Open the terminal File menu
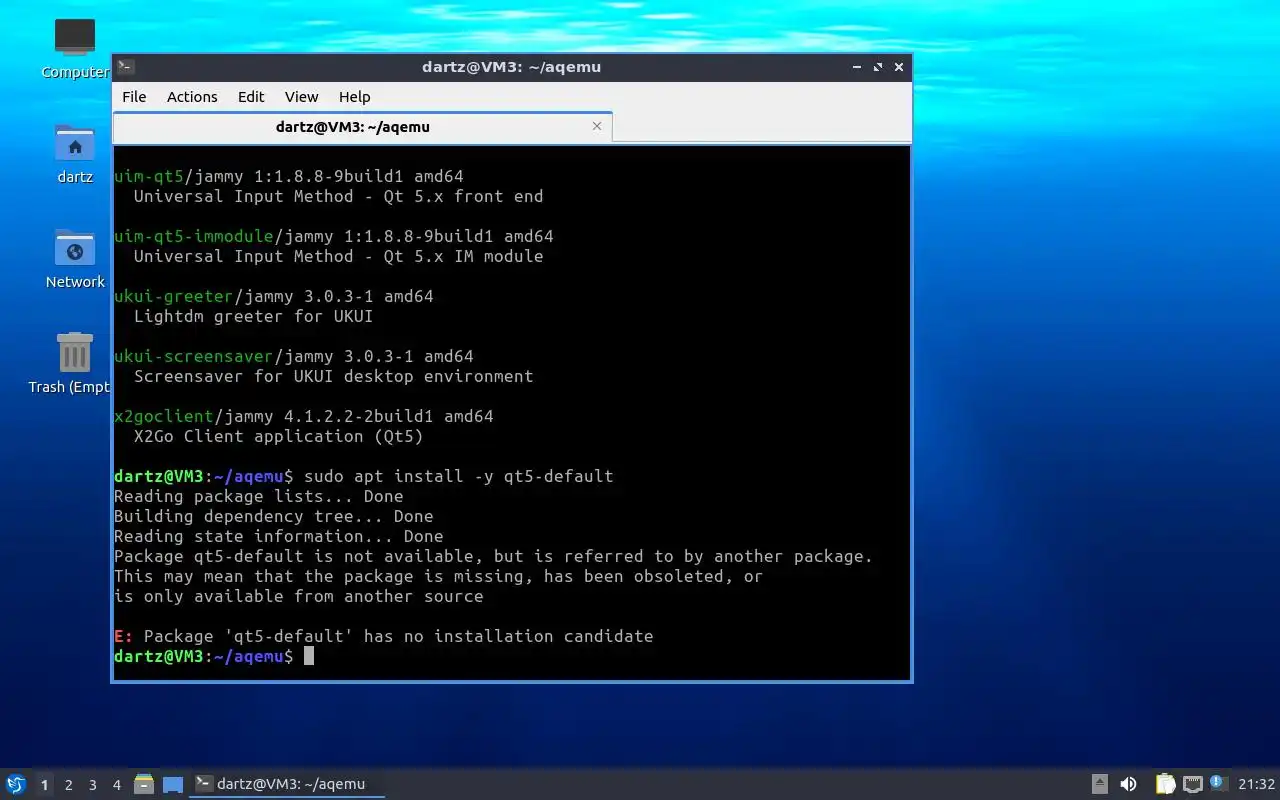 pos(134,97)
